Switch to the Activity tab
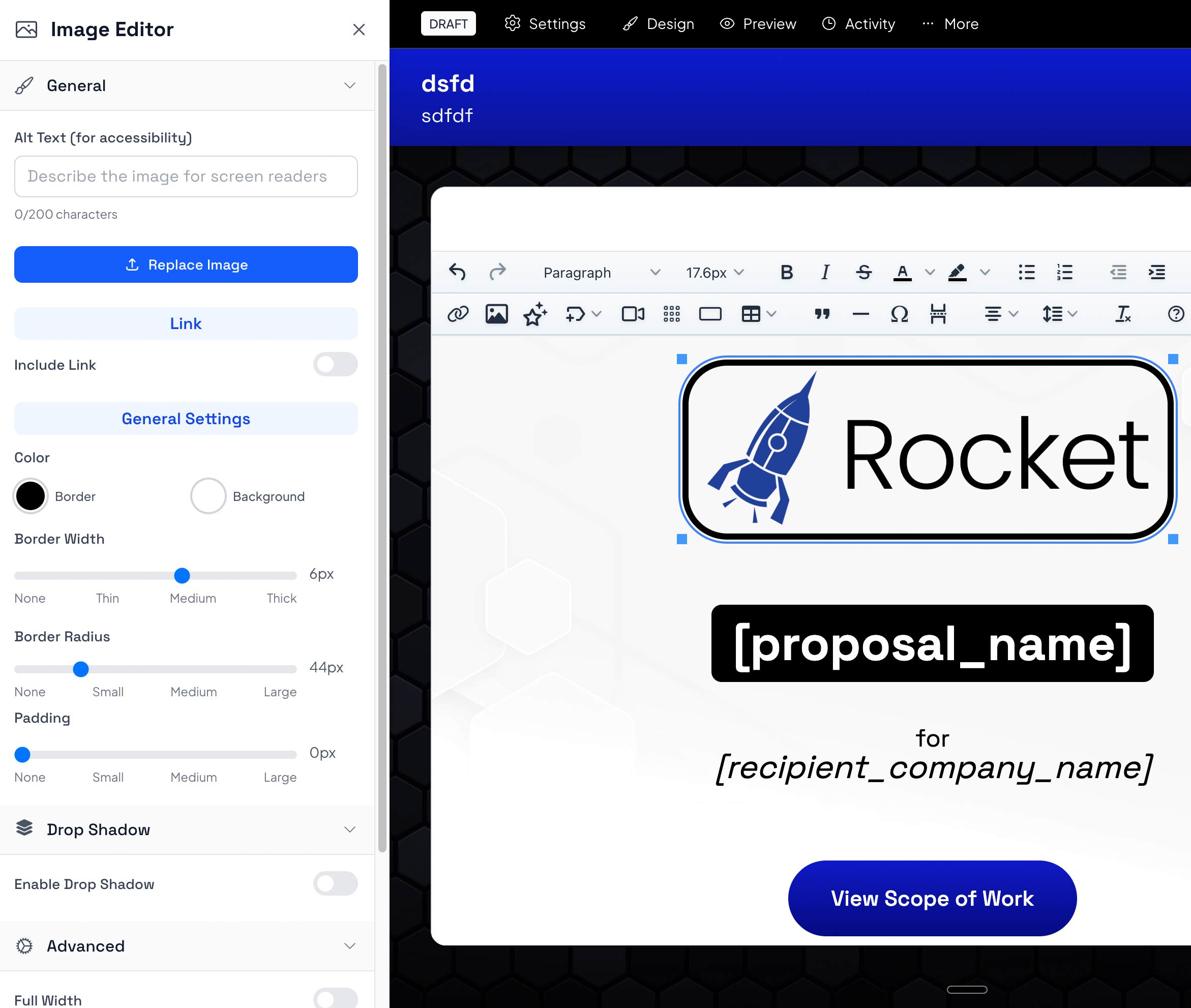Viewport: 1191px width, 1008px height. point(858,23)
